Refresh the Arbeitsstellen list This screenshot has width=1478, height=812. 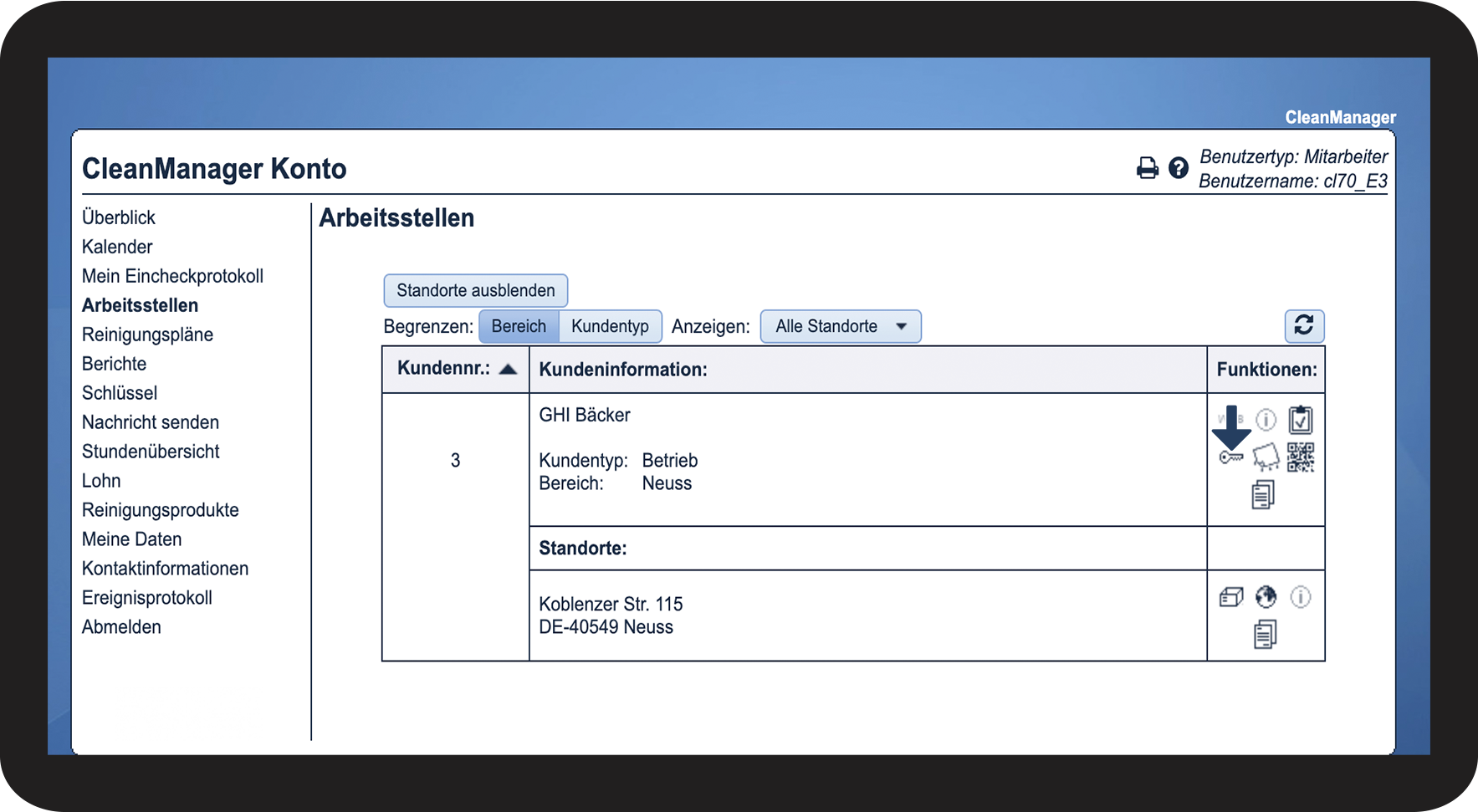click(x=1304, y=325)
